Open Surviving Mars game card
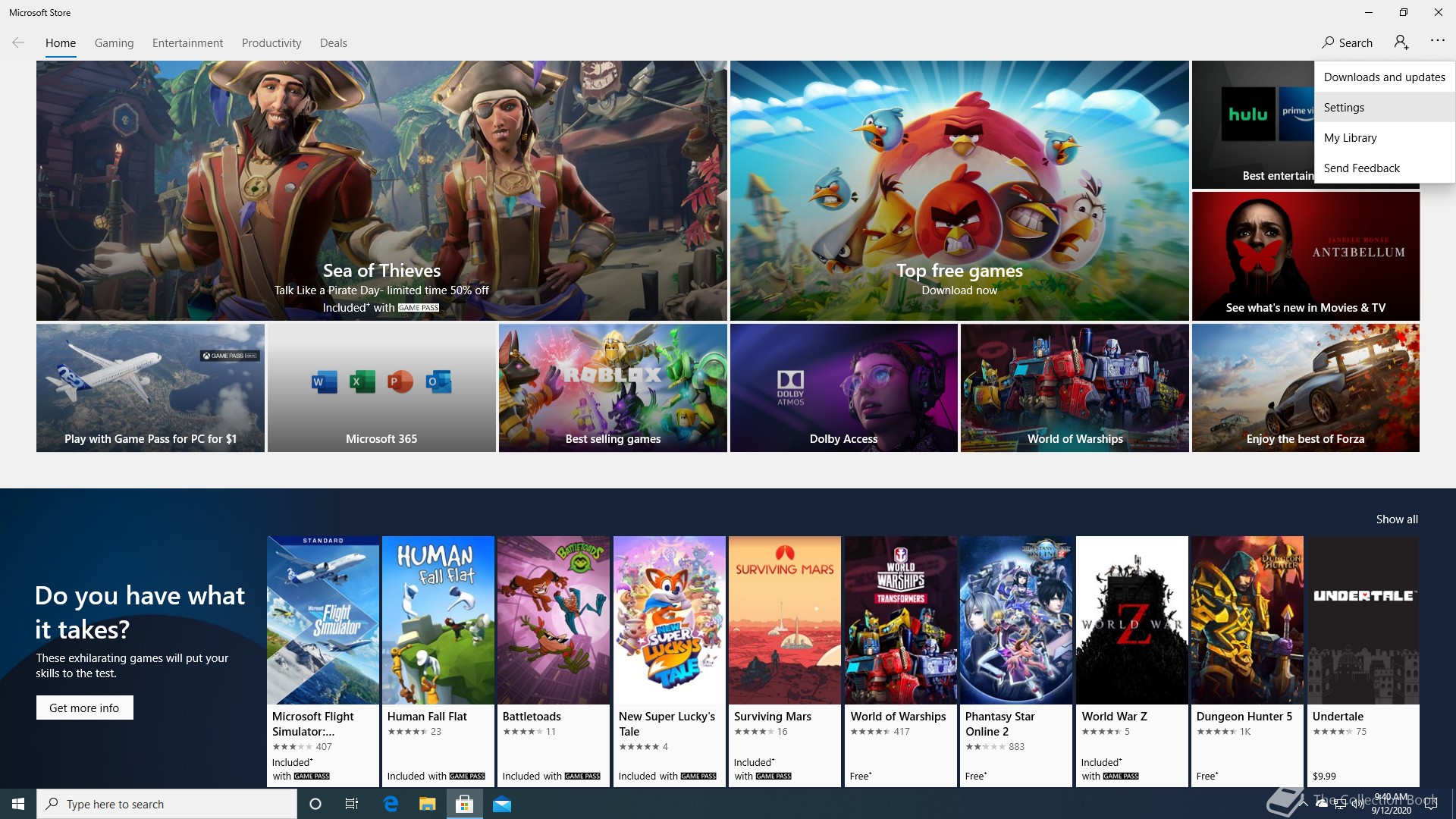Viewport: 1456px width, 819px height. pyautogui.click(x=785, y=661)
